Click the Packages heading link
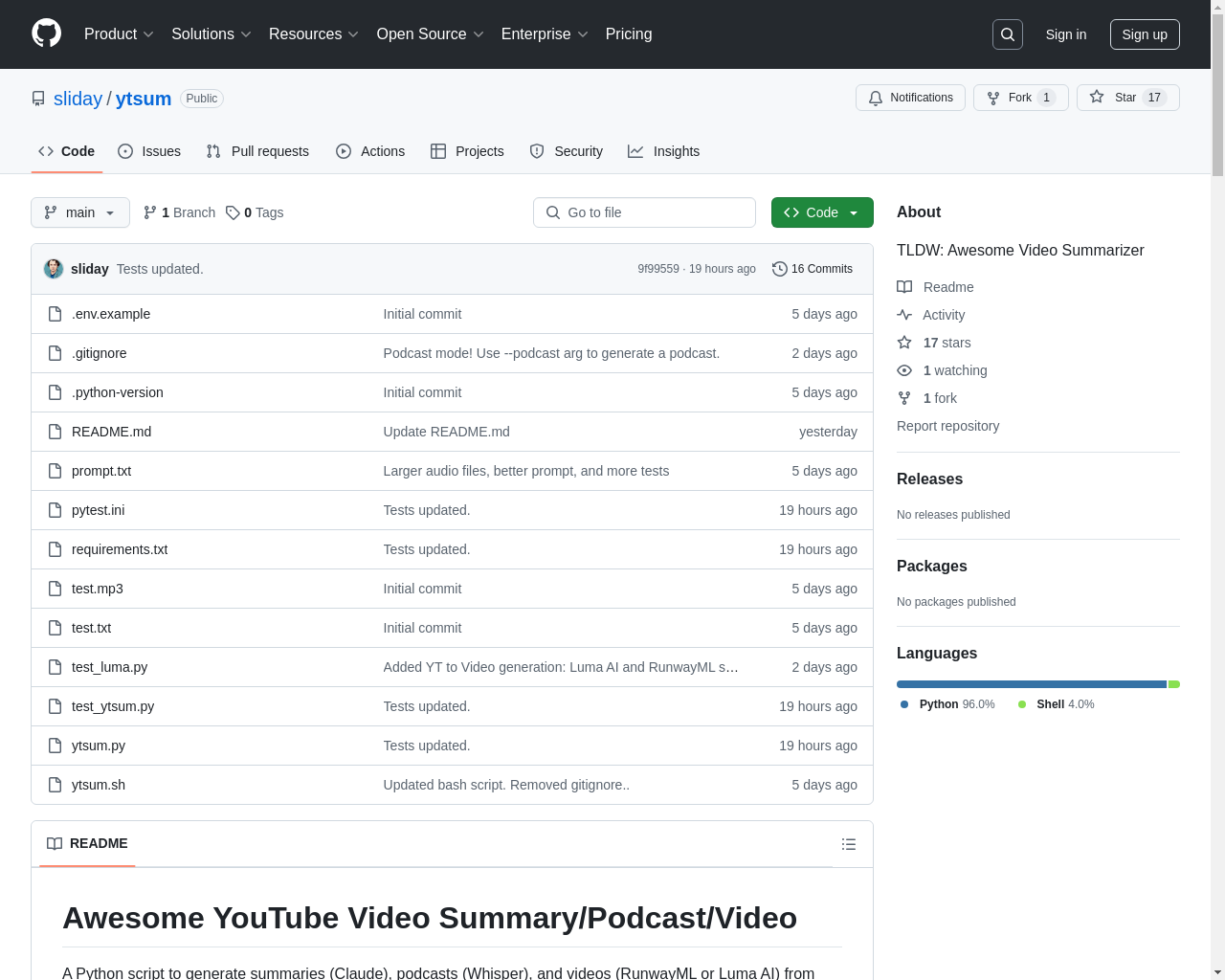Image resolution: width=1225 pixels, height=980 pixels. [931, 566]
